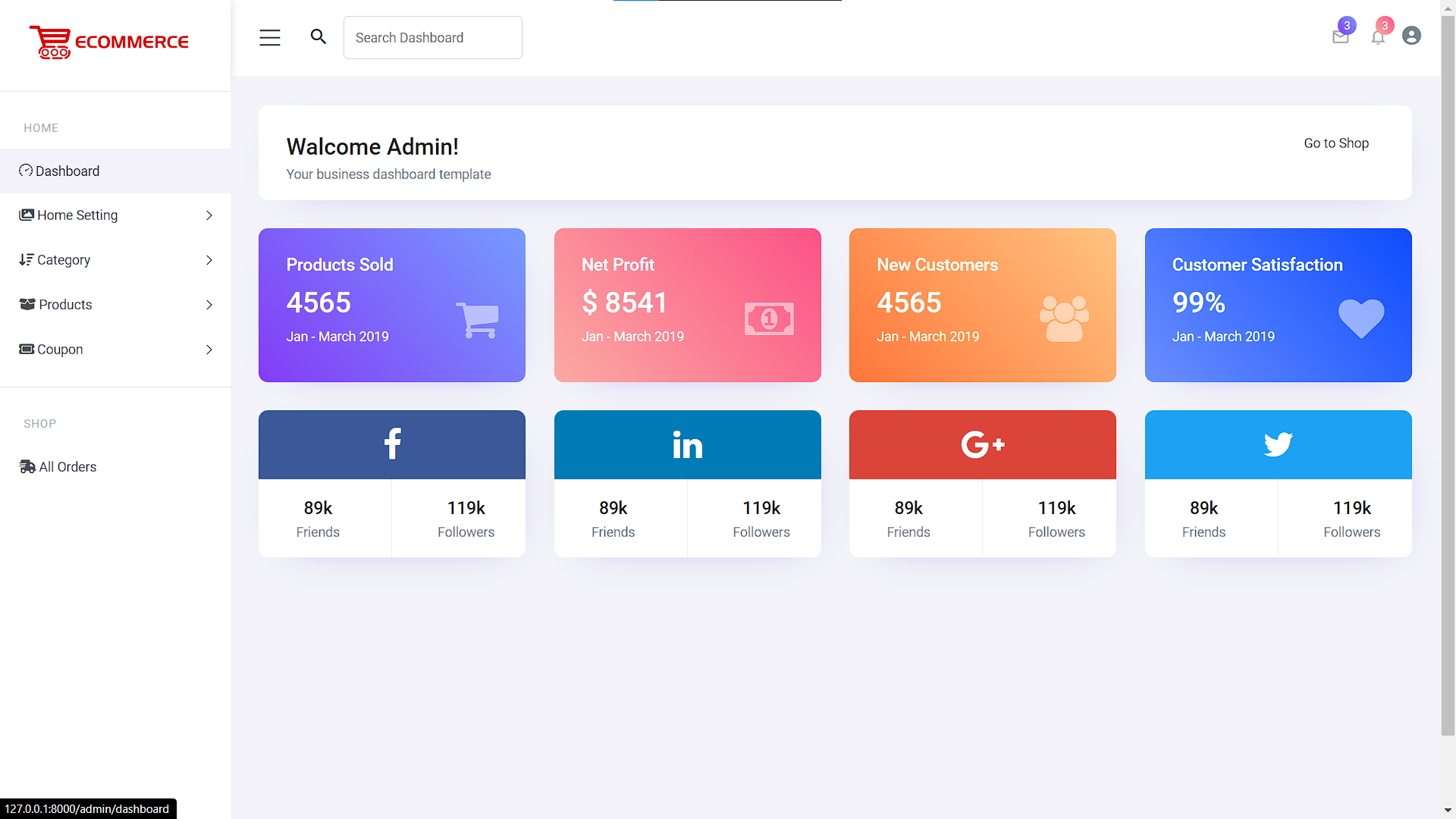The image size is (1456, 819).
Task: Expand the Category submenu arrow
Action: point(209,260)
